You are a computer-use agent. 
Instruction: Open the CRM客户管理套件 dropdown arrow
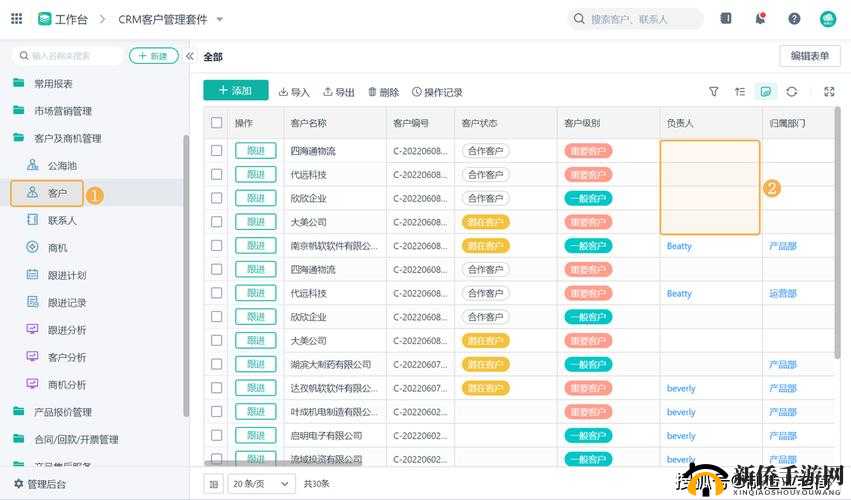pos(220,19)
